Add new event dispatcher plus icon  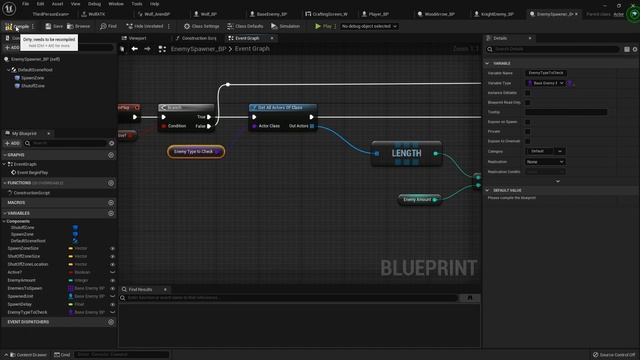[111, 322]
